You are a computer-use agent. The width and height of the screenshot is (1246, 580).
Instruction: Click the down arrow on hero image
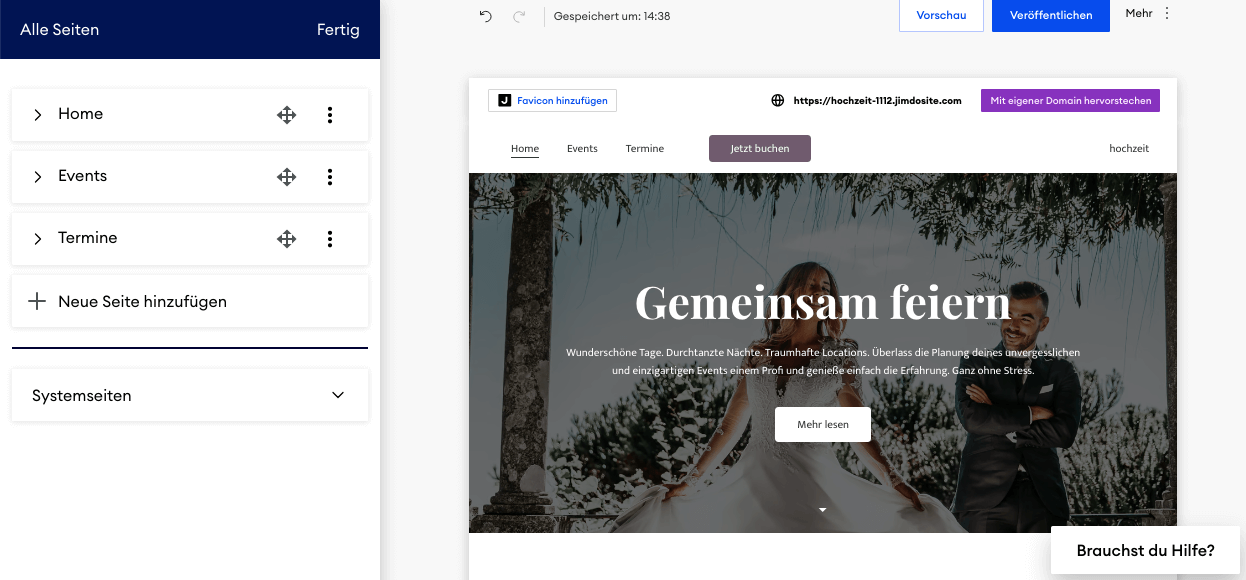pos(823,510)
